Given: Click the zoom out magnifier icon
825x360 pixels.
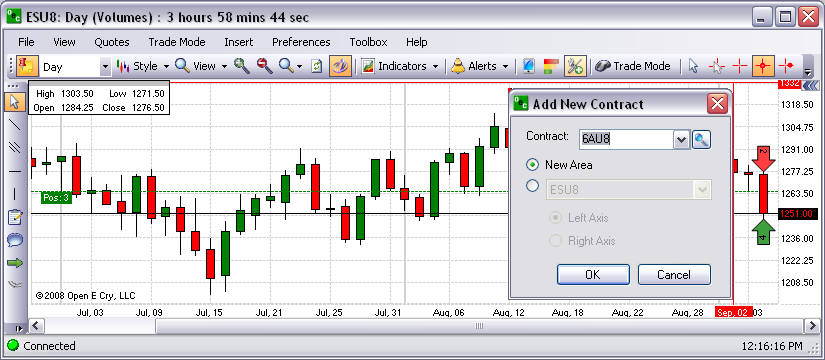Looking at the screenshot, I should [265, 66].
